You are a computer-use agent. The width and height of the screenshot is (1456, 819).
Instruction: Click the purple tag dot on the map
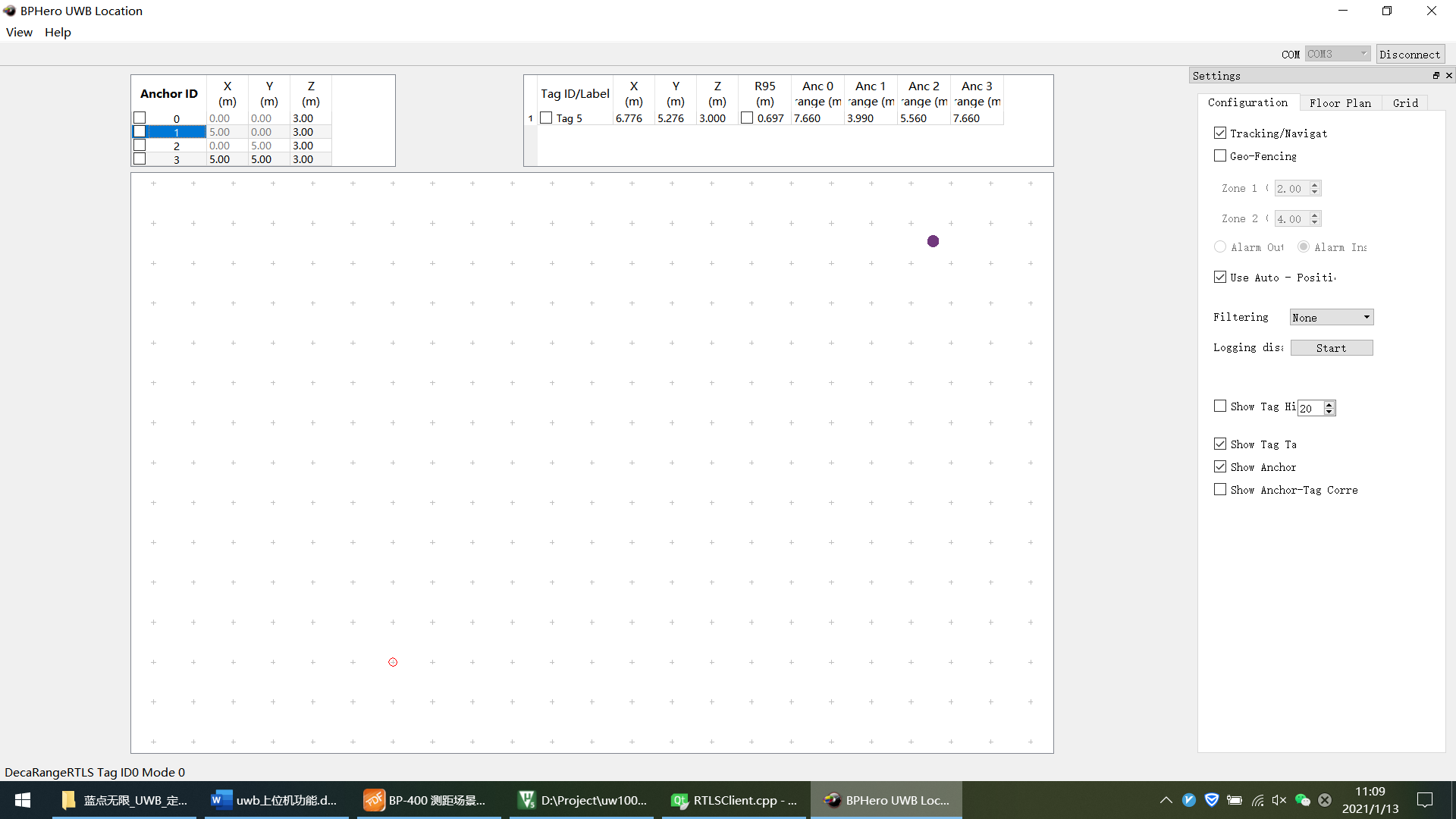933,241
